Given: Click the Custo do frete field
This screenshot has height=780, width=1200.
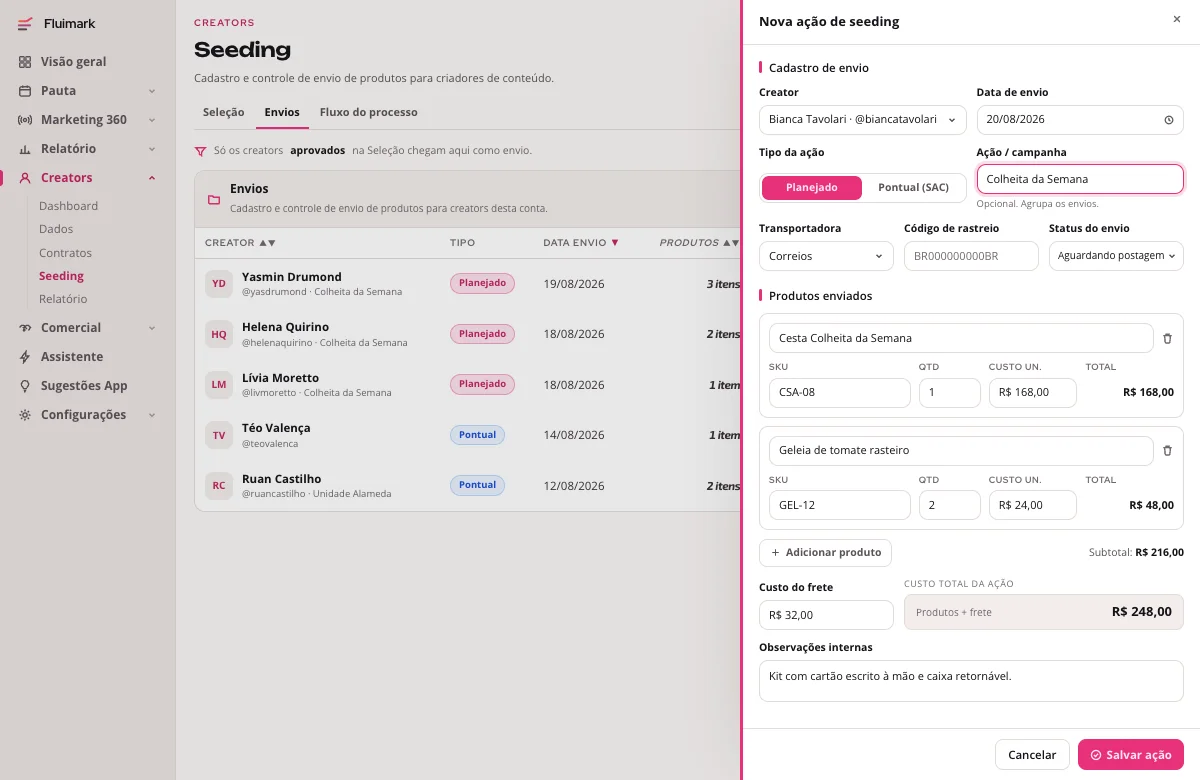Looking at the screenshot, I should (826, 615).
